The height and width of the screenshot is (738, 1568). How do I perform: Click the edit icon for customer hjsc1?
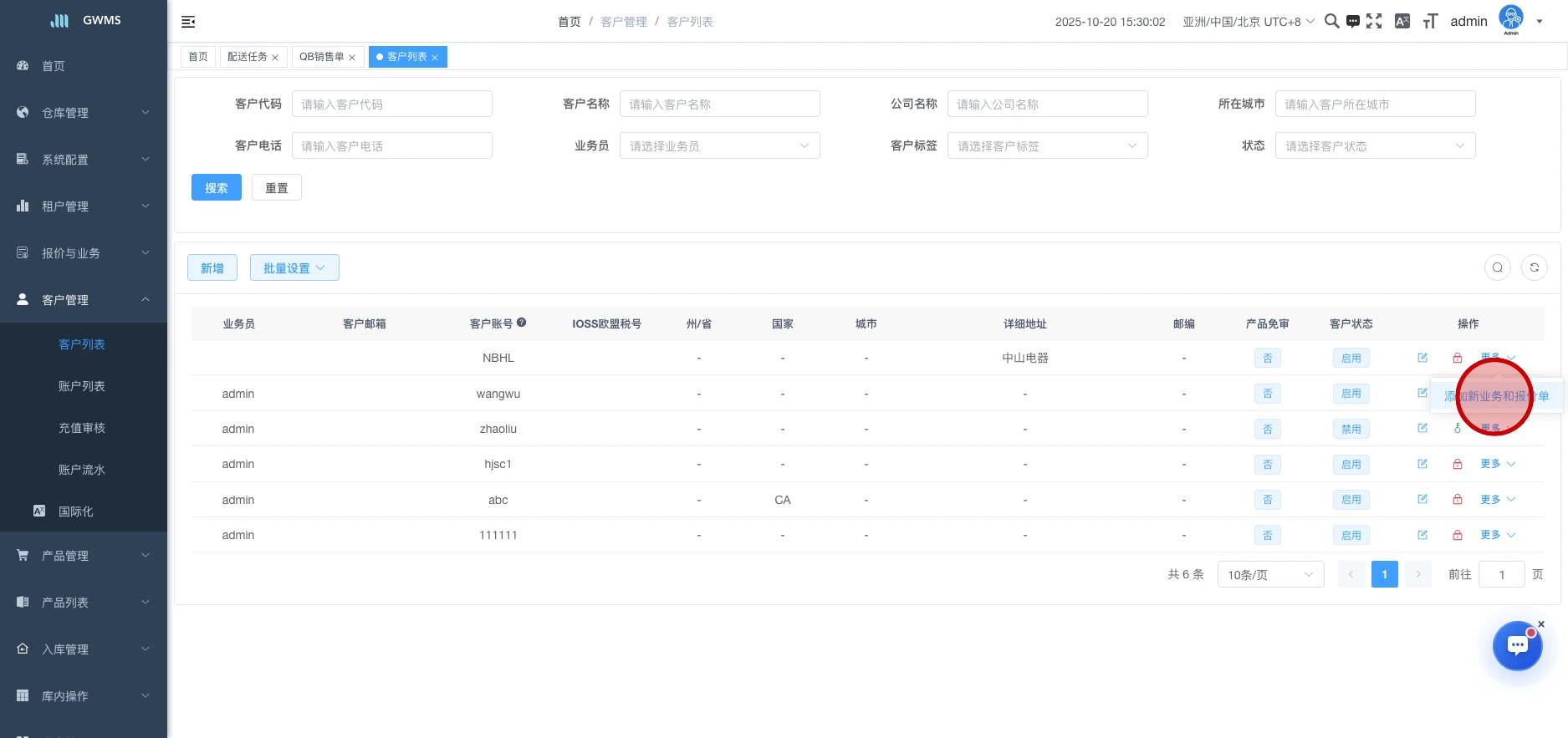[1422, 464]
